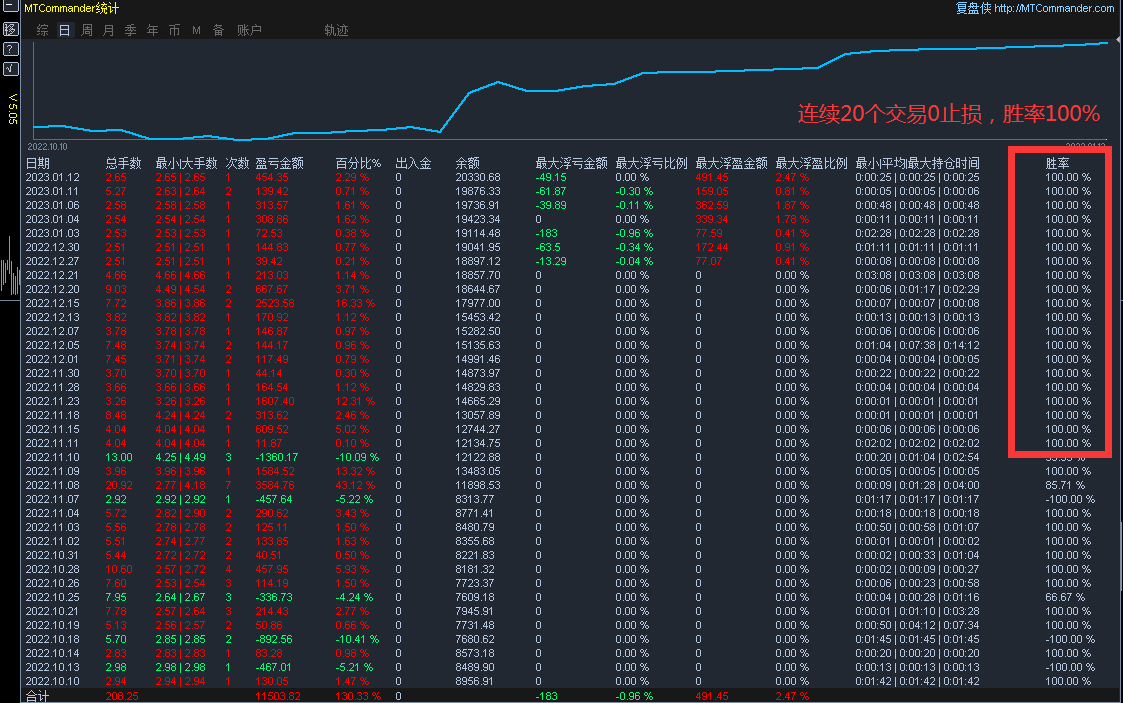The height and width of the screenshot is (703, 1123).
Task: Open help with the question mark icon
Action: [x=11, y=49]
